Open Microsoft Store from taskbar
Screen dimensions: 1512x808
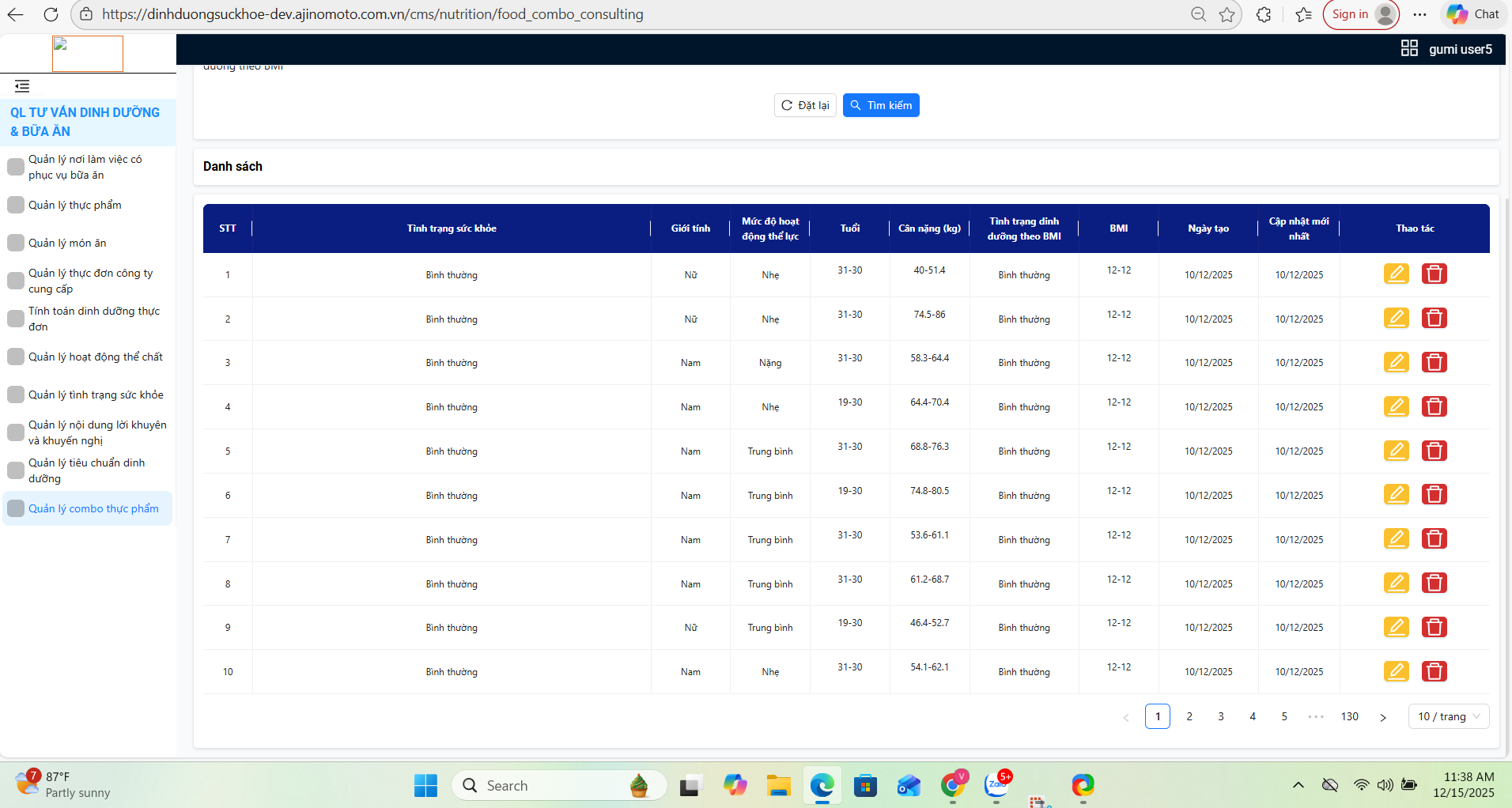[x=865, y=785]
